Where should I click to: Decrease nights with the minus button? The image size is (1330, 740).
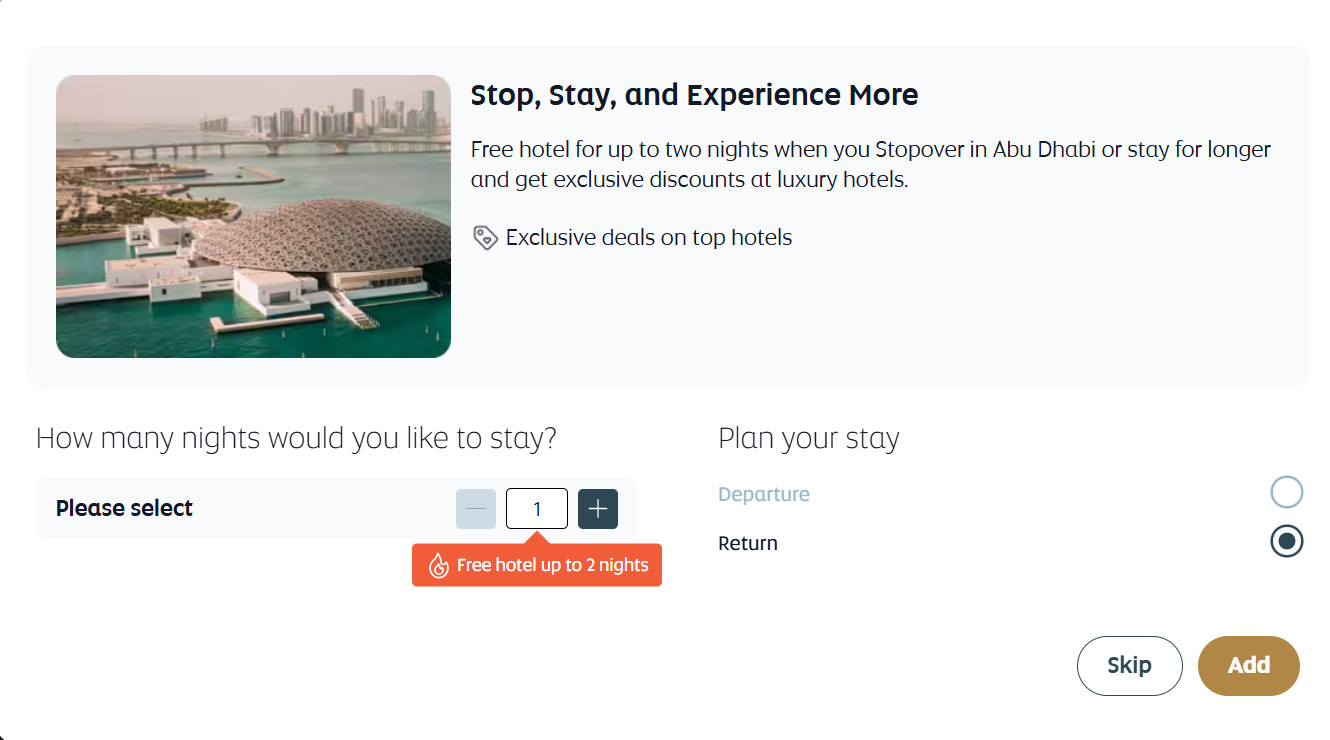coord(476,509)
